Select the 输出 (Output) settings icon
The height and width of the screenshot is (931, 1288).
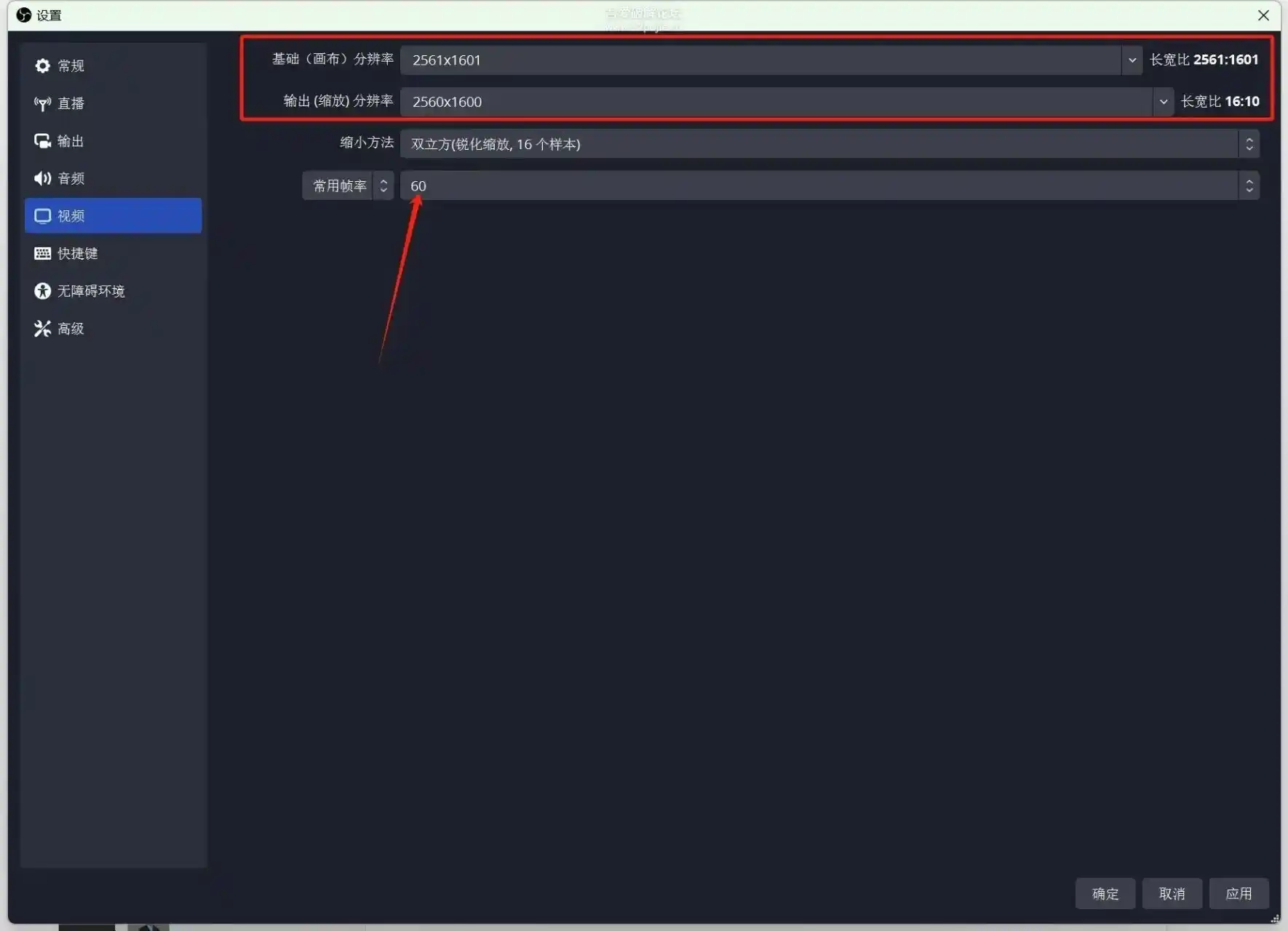click(x=42, y=141)
